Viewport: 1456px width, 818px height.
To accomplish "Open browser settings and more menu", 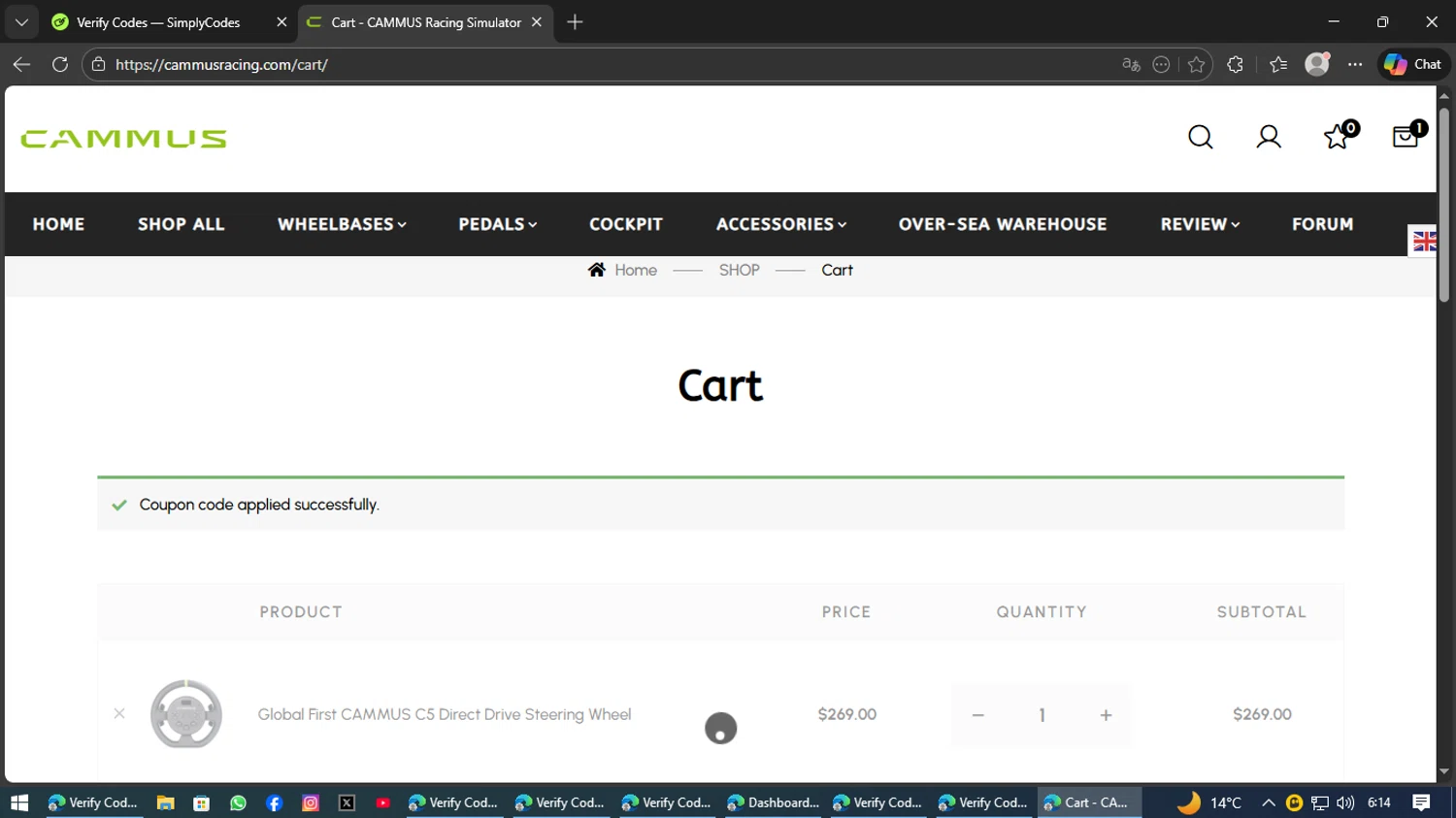I will point(1355,65).
